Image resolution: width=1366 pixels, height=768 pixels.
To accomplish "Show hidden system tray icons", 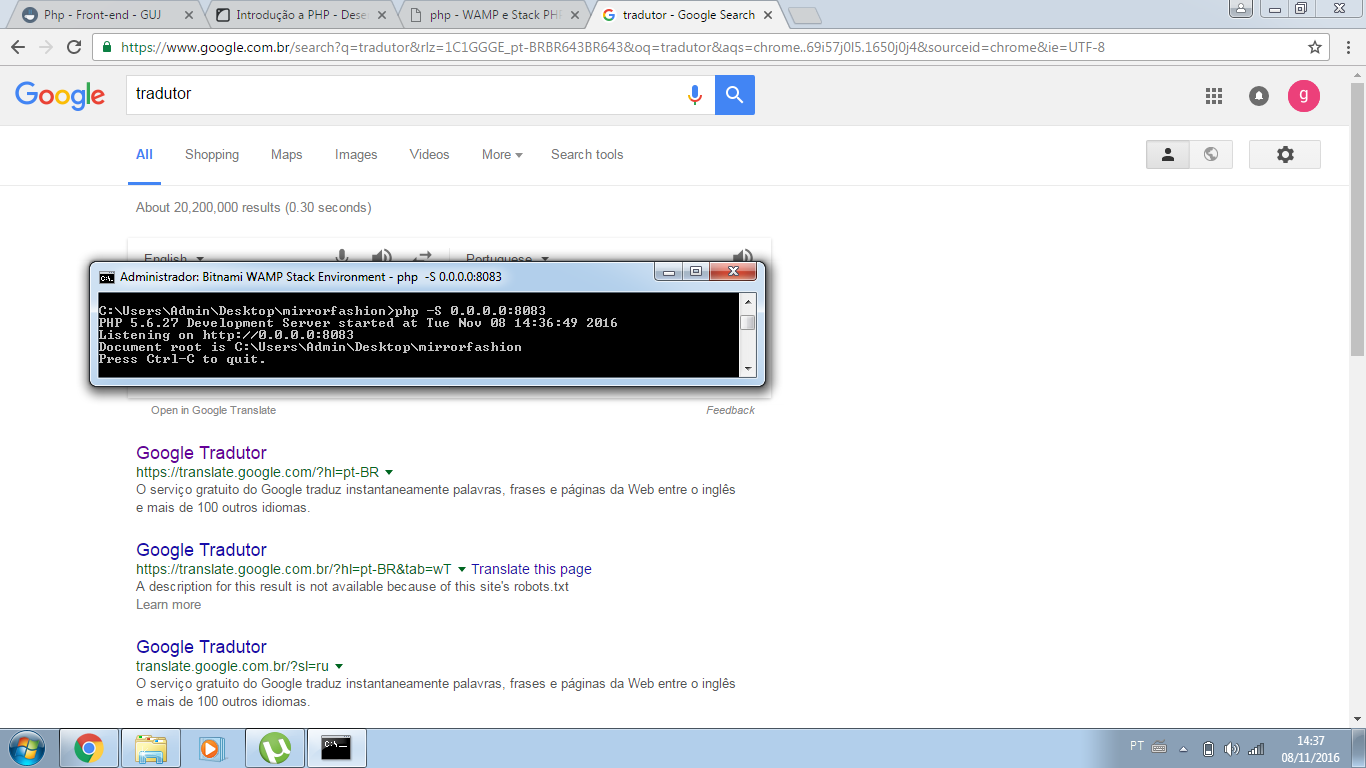I will point(1184,748).
